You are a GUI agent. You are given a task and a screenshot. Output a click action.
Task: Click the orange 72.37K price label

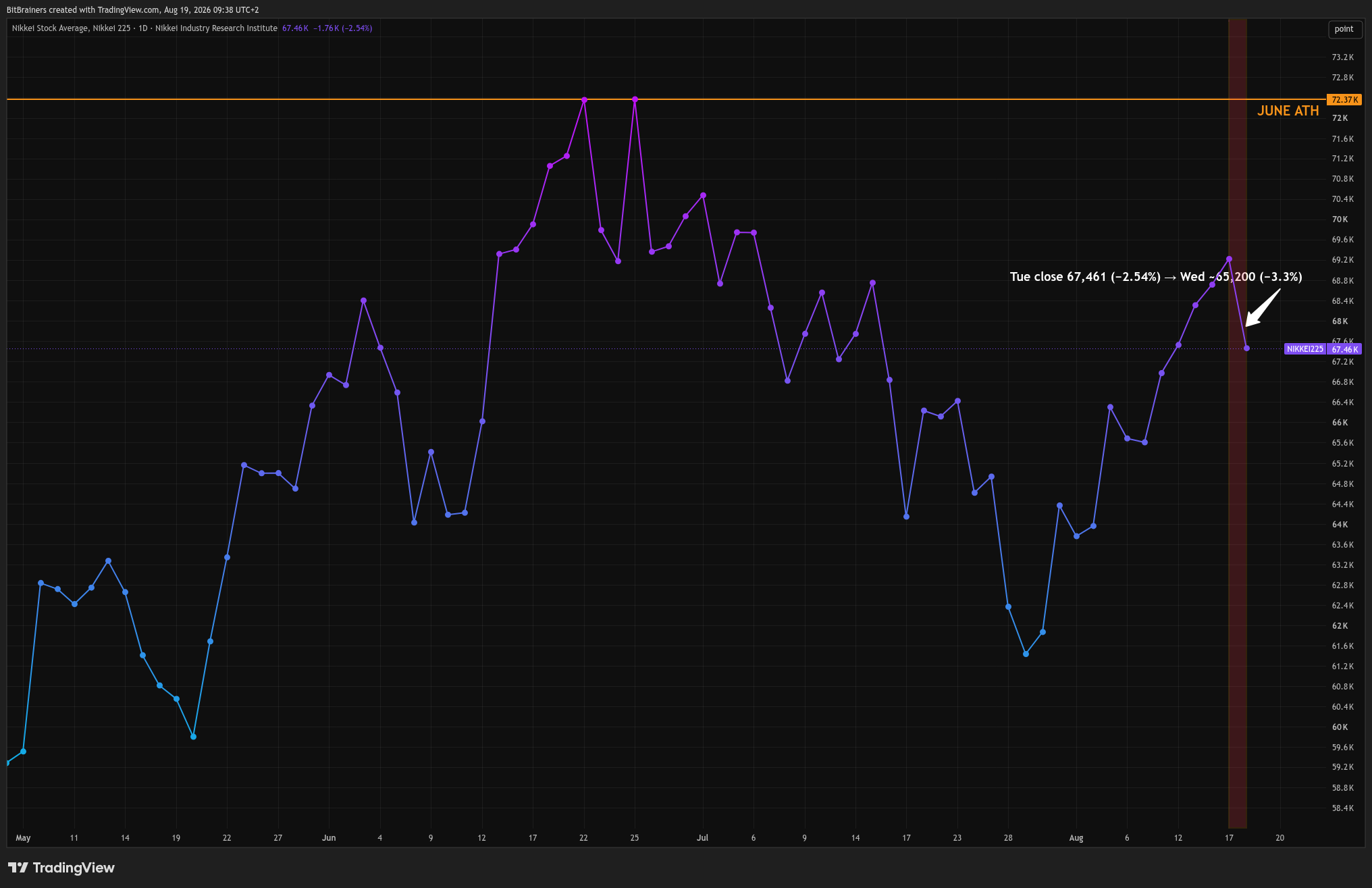coord(1344,100)
